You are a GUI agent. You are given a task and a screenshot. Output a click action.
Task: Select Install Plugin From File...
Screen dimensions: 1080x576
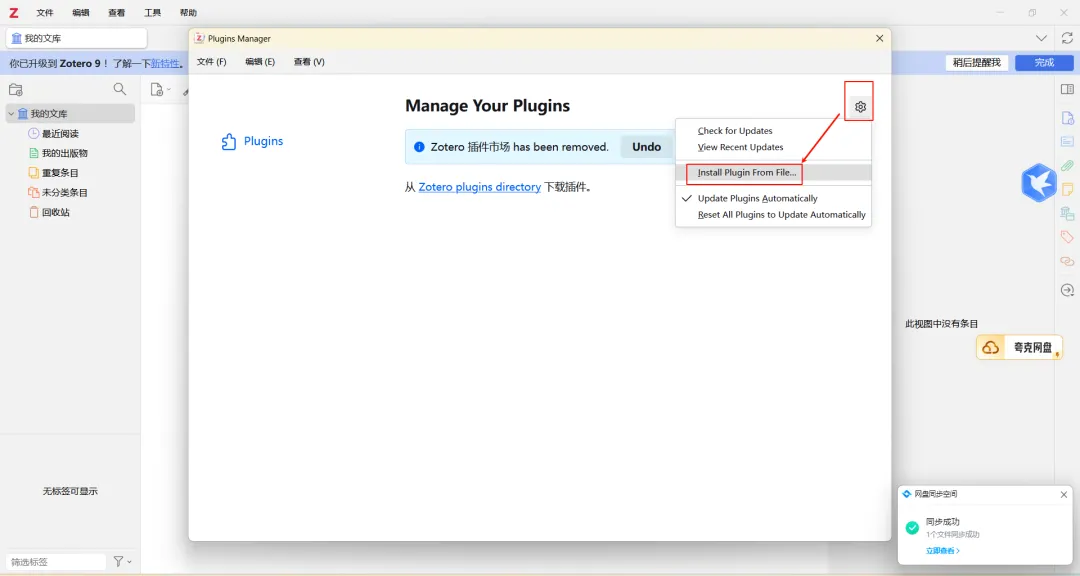[x=773, y=173]
